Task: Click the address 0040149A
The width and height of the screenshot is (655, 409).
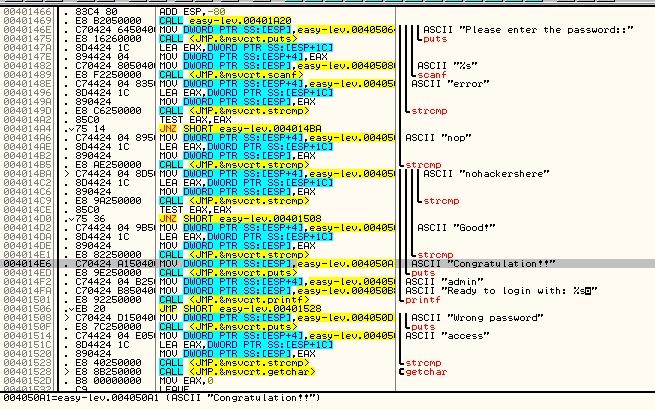Action: (28, 102)
